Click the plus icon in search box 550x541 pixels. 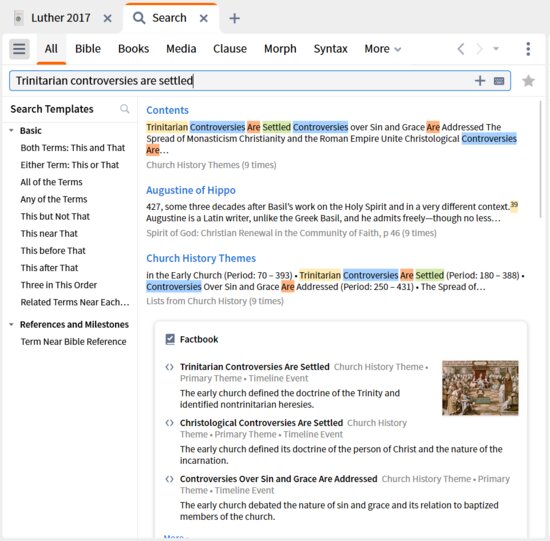coord(480,81)
